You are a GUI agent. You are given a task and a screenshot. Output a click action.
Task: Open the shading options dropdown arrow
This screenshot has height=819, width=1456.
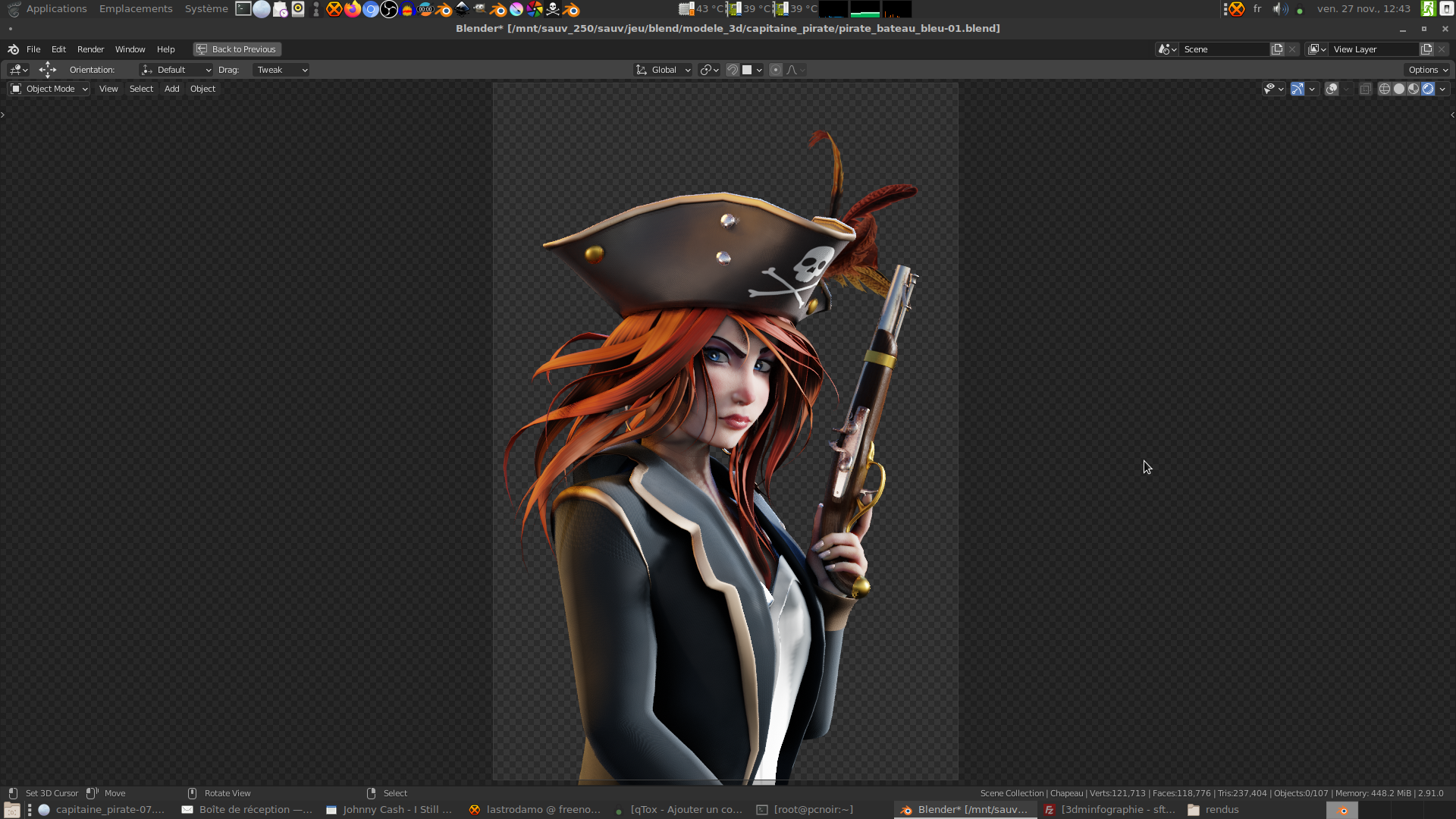tap(1442, 89)
